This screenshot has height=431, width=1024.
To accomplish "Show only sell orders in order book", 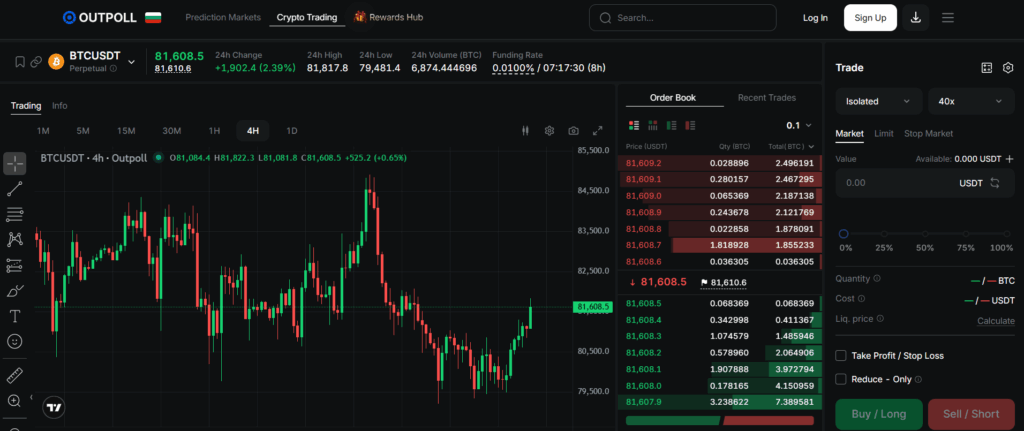I will (x=690, y=125).
